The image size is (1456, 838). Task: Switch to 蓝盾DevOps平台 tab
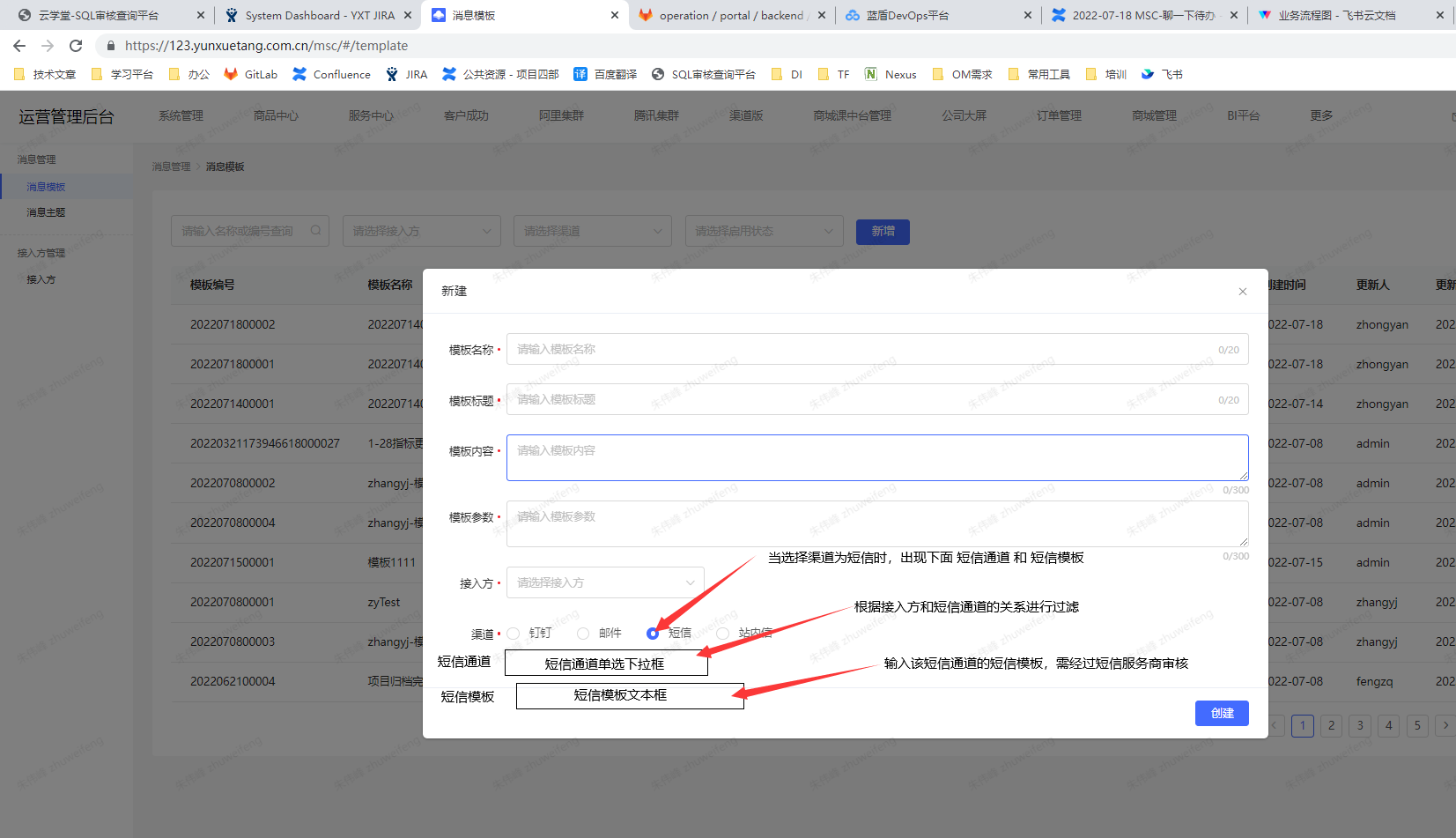click(x=936, y=15)
